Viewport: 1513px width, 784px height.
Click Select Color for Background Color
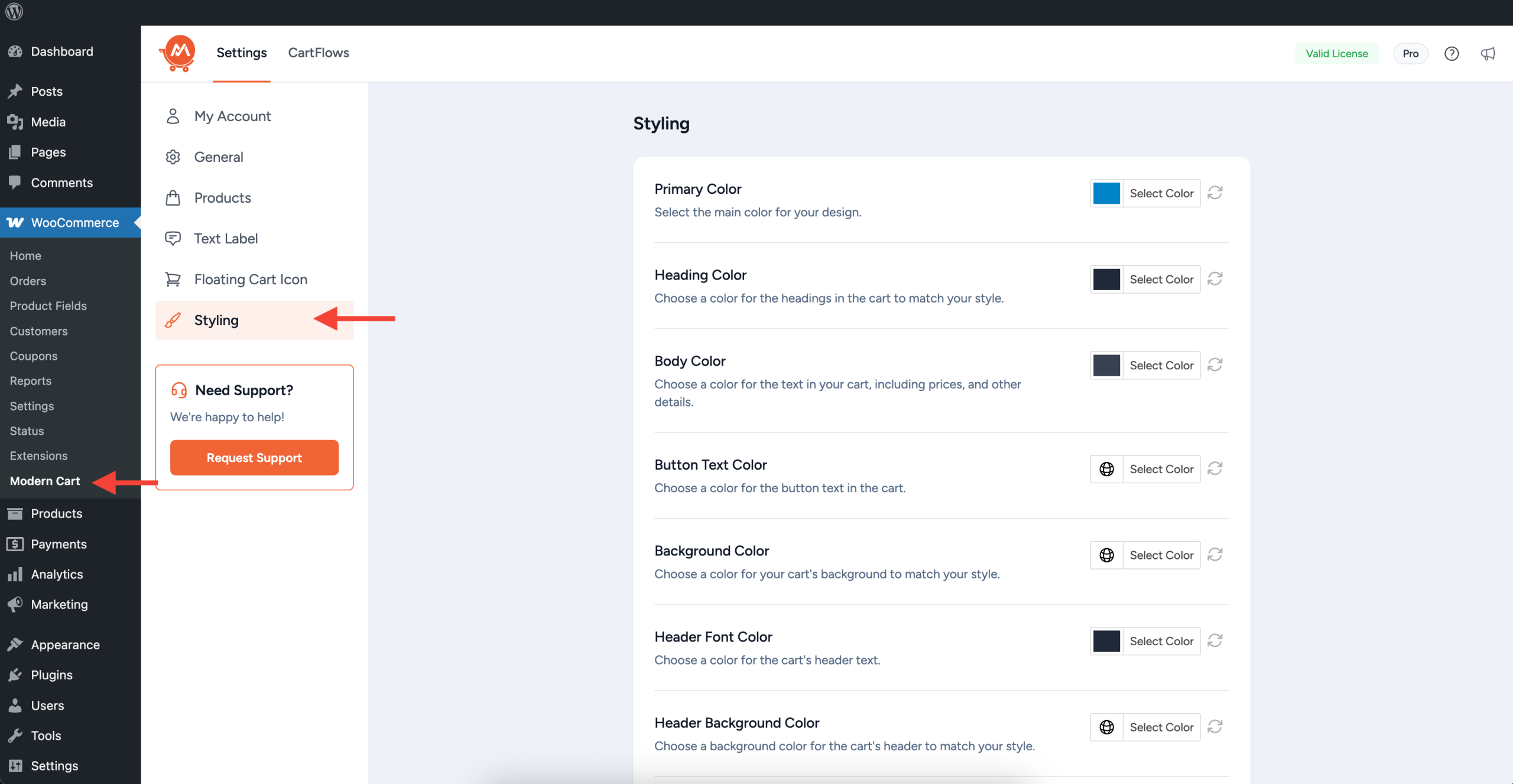coord(1161,555)
